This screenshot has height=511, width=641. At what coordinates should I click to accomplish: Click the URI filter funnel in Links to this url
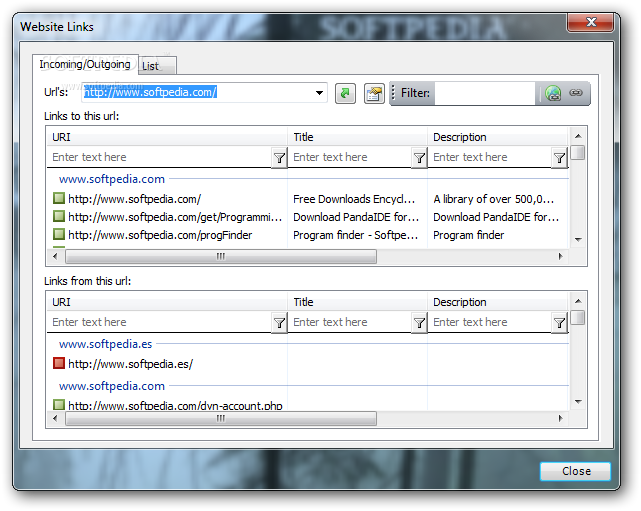pyautogui.click(x=279, y=158)
